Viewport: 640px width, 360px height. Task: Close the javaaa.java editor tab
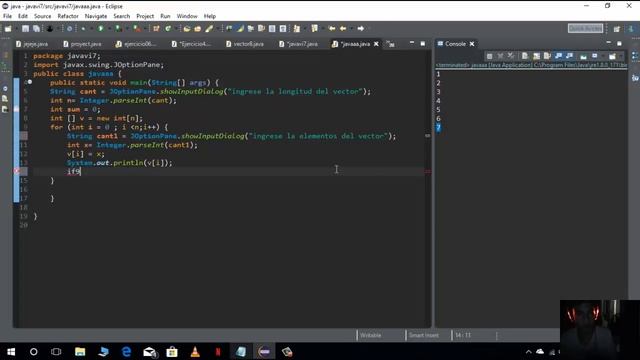coord(376,44)
